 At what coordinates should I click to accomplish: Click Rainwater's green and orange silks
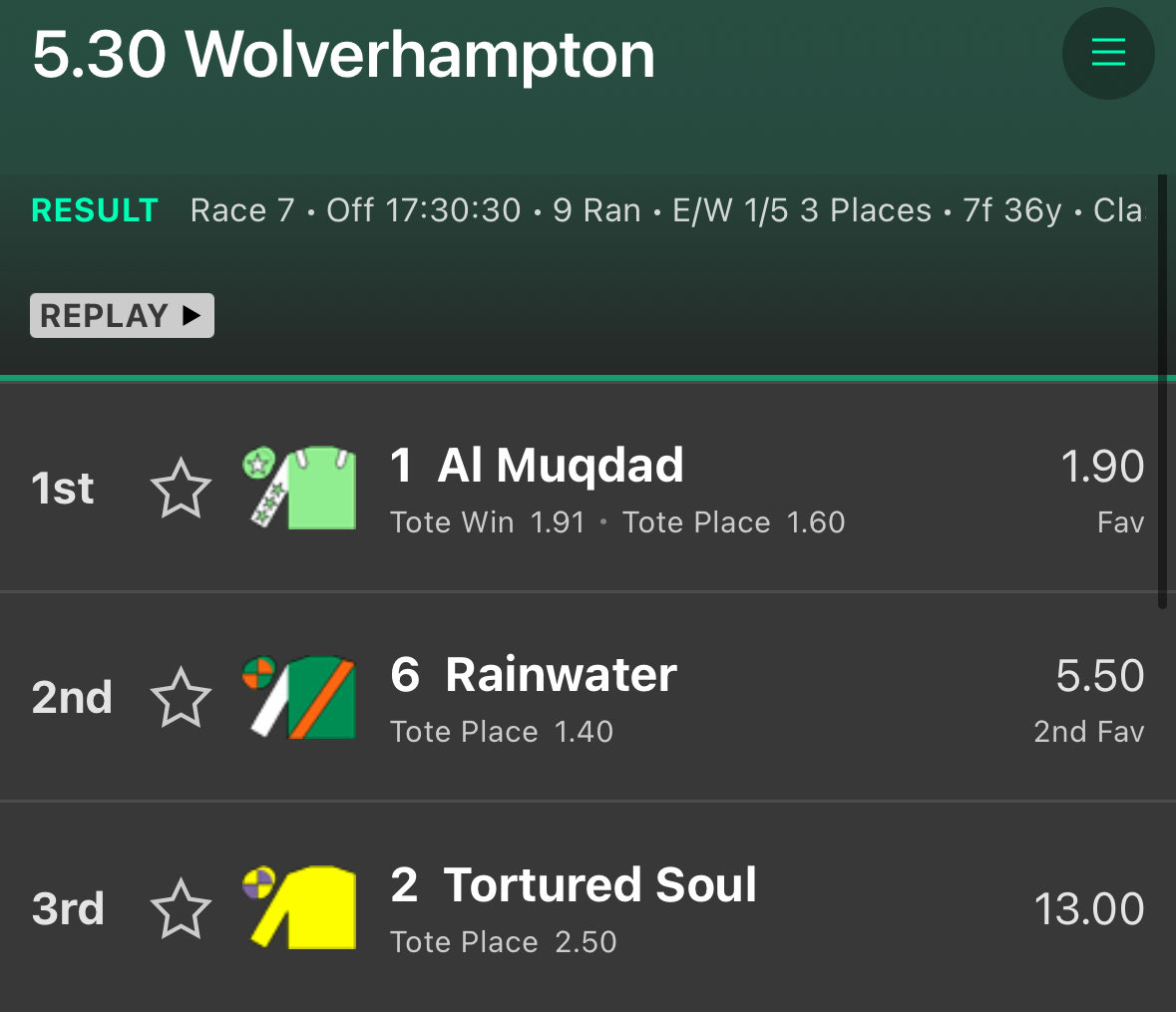(300, 697)
